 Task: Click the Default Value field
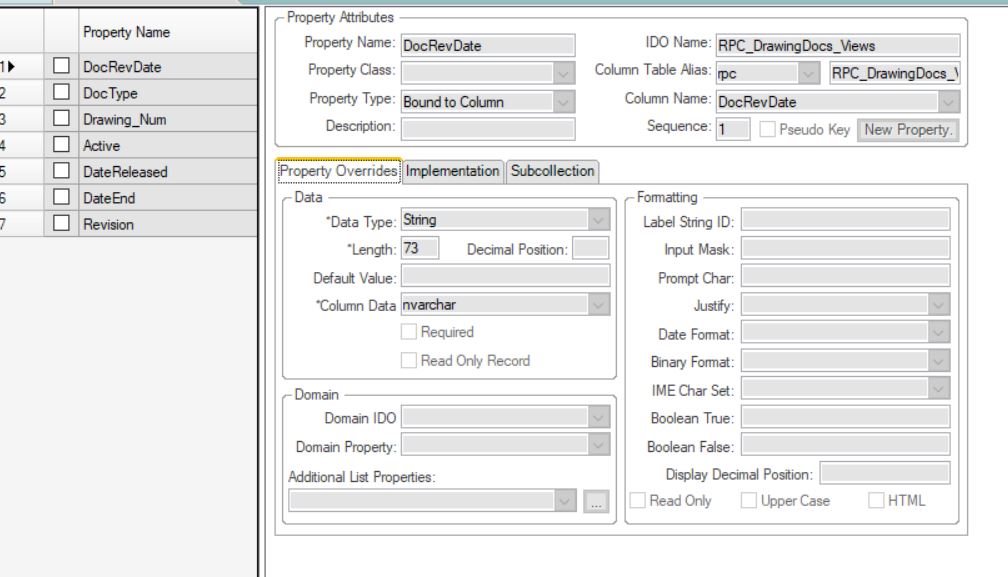(x=505, y=276)
